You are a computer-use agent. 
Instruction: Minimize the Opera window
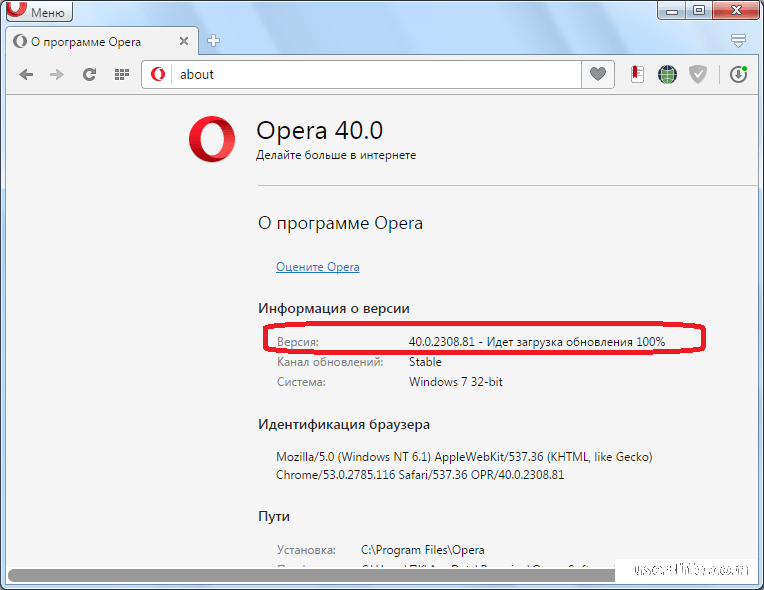tap(672, 10)
